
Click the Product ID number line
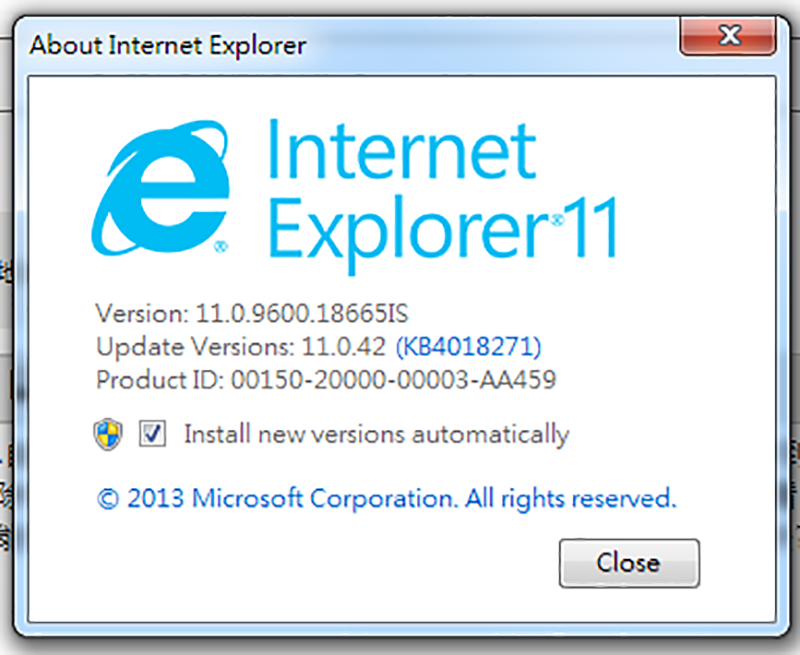[326, 380]
